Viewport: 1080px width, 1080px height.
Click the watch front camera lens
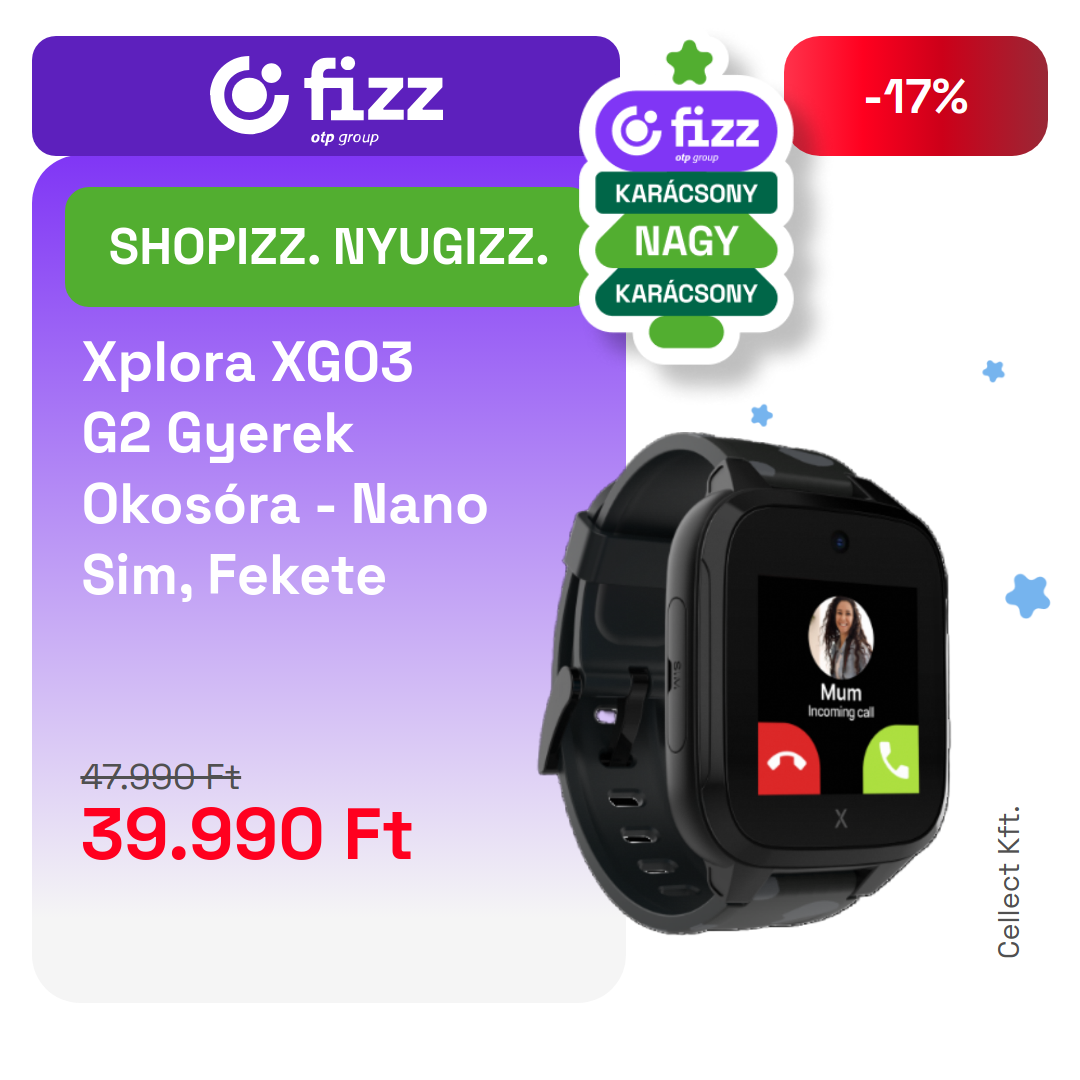click(839, 541)
